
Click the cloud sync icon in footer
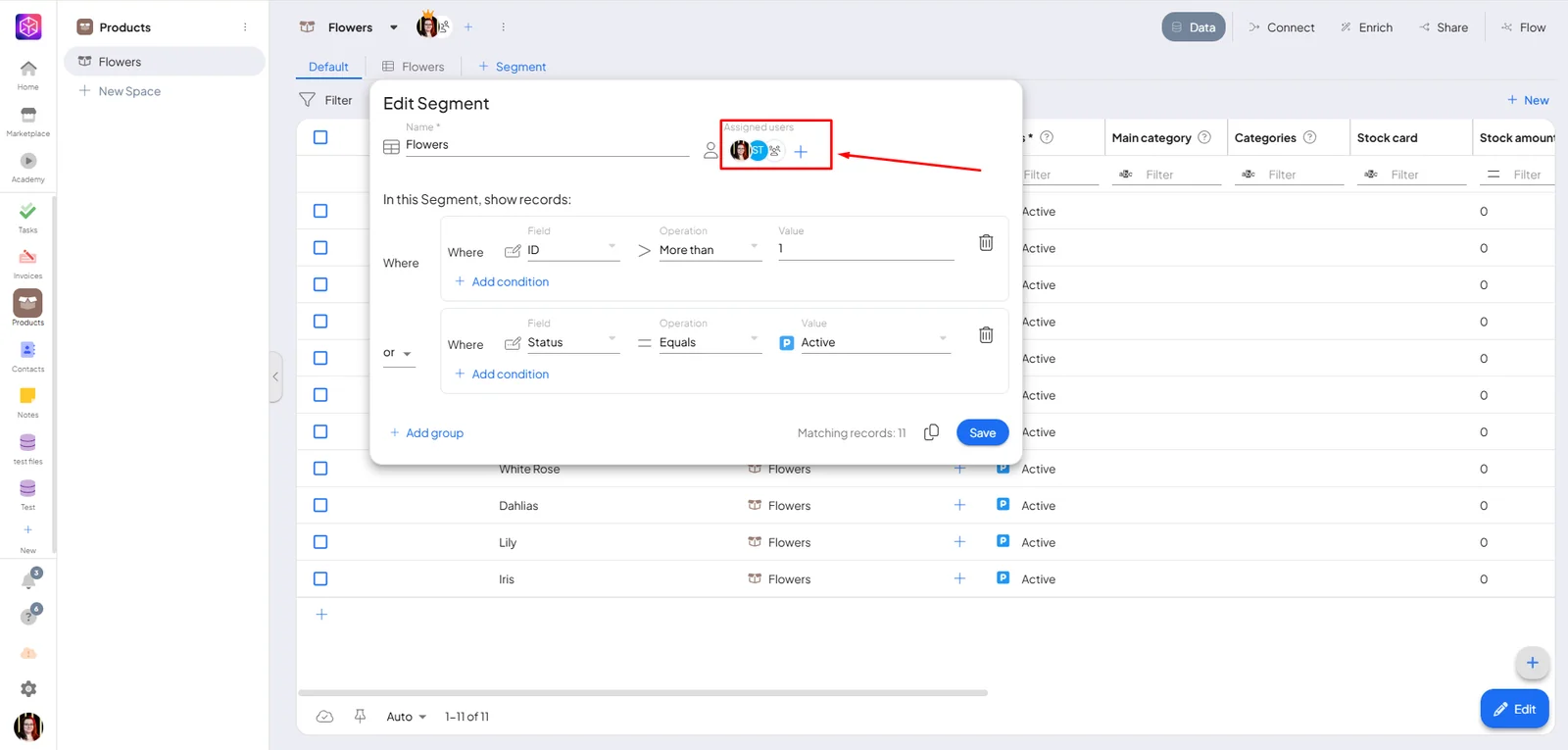324,717
